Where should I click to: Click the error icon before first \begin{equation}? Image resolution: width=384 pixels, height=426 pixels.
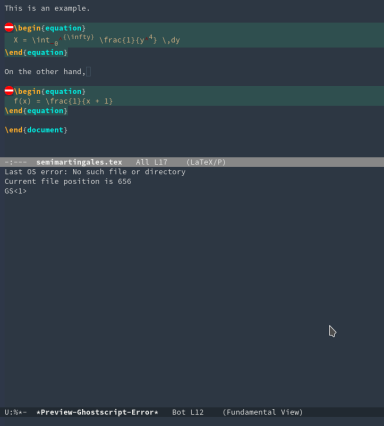tap(9, 28)
